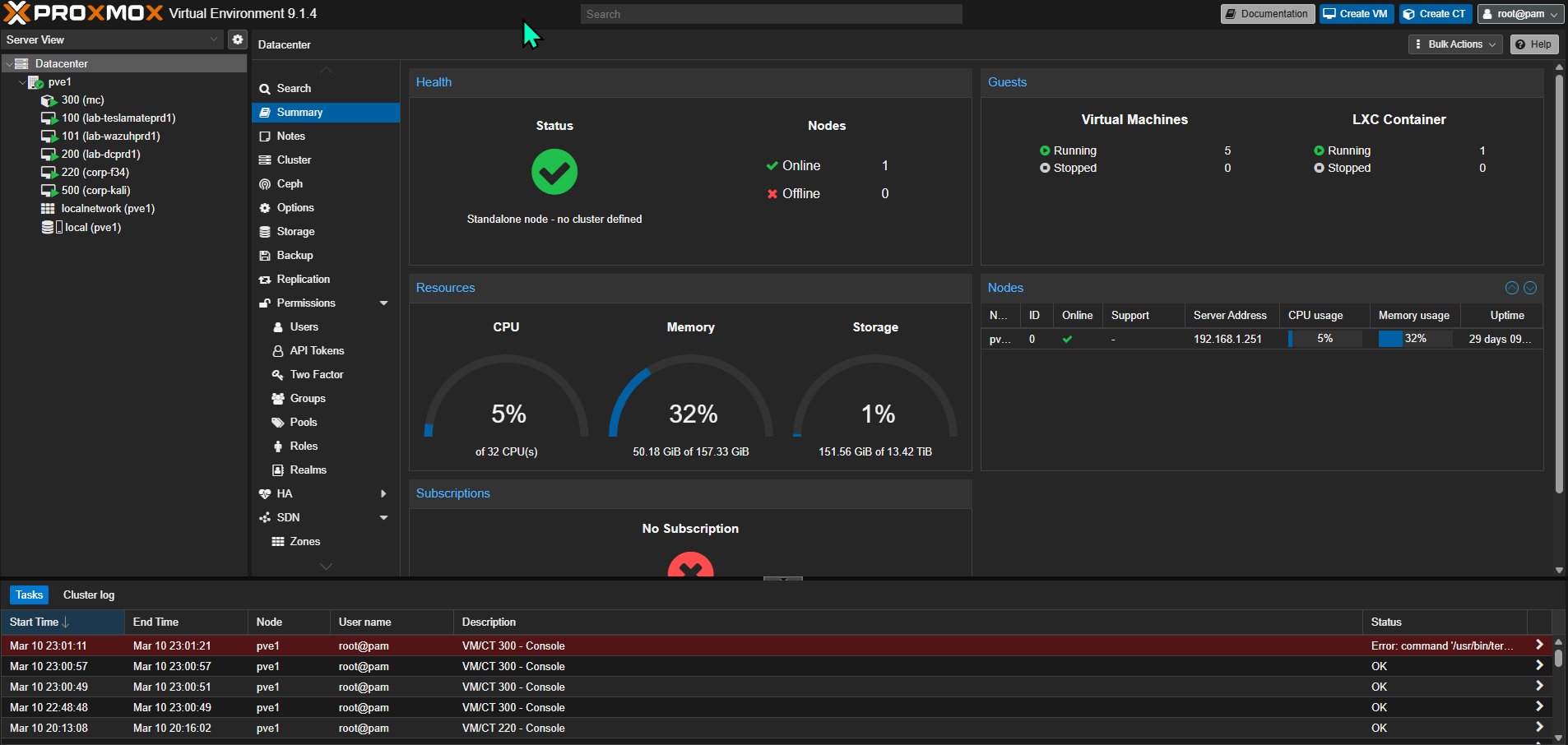Open Search in Datacenter menu
This screenshot has width=1568, height=745.
pyautogui.click(x=326, y=88)
